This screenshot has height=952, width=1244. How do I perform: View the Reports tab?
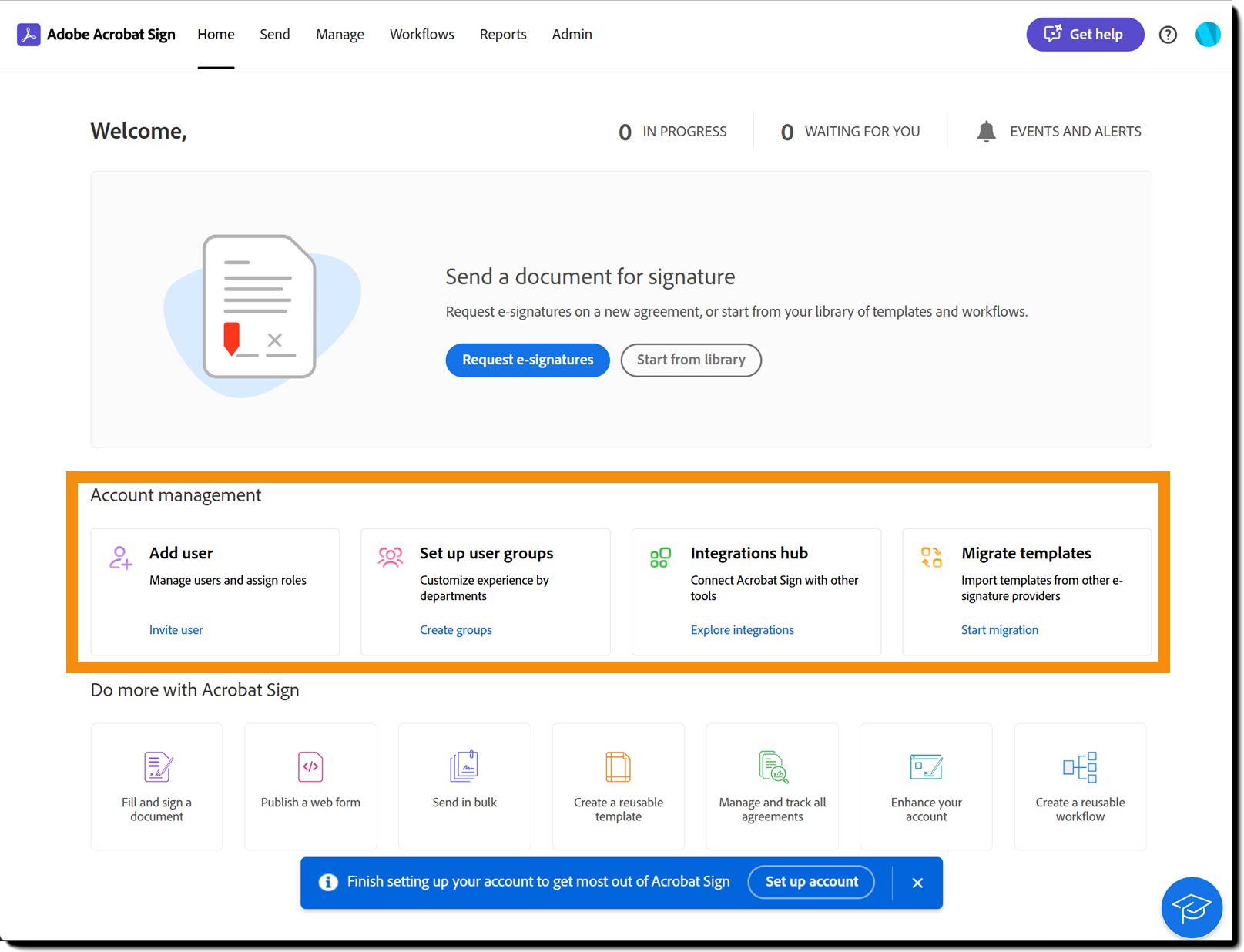pyautogui.click(x=503, y=35)
